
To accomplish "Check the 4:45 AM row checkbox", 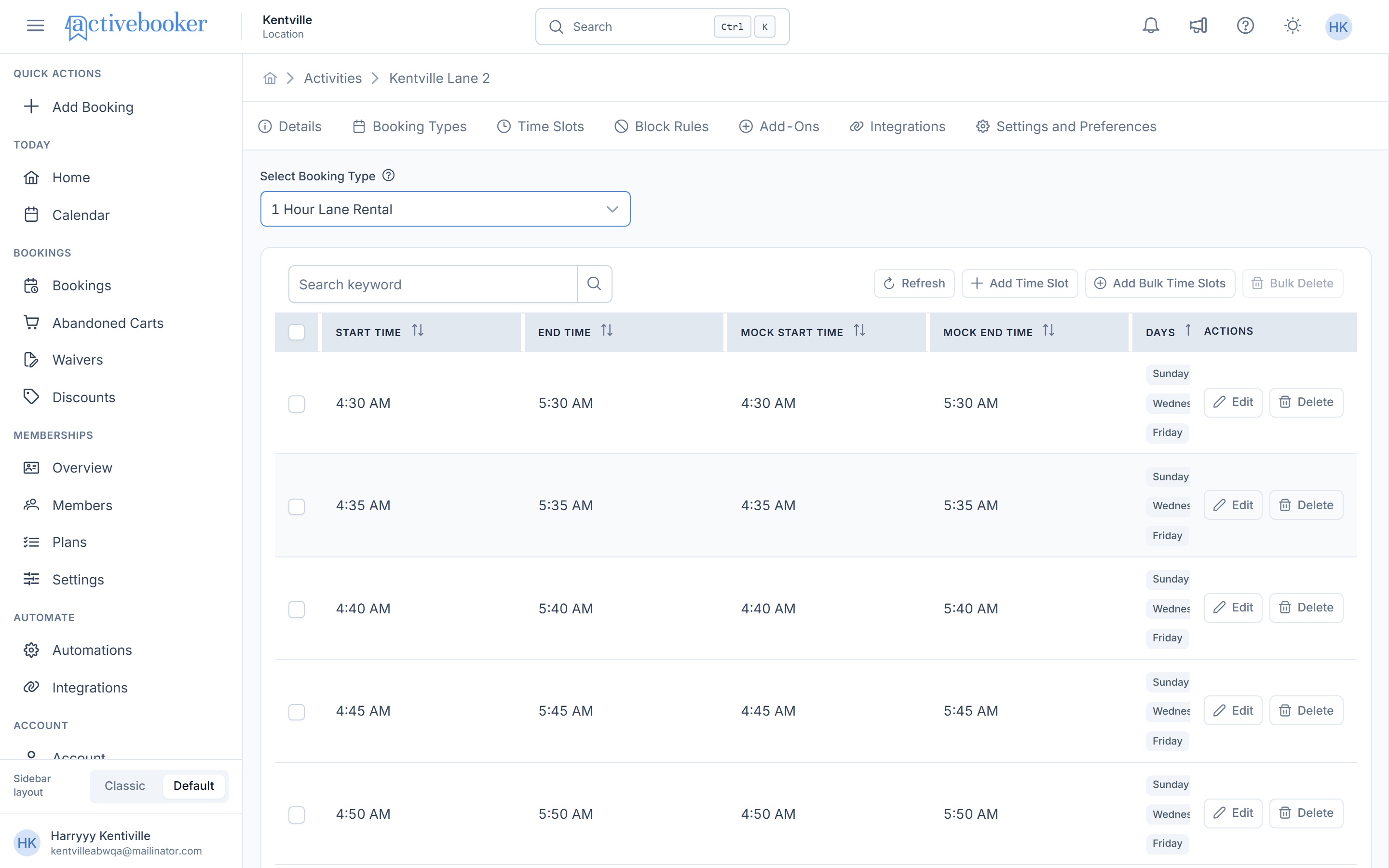I will click(x=296, y=712).
